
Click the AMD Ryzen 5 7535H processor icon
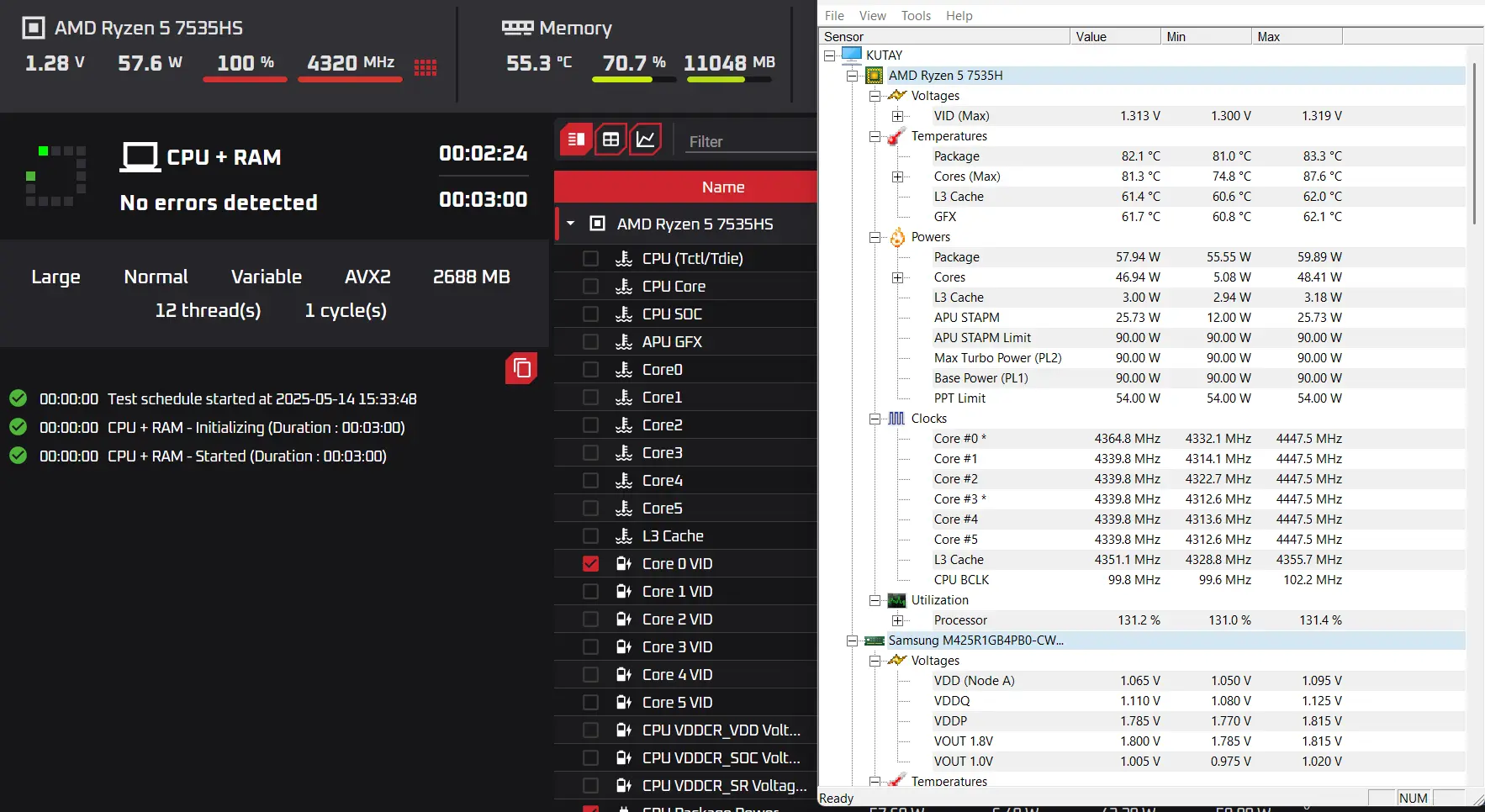tap(875, 76)
